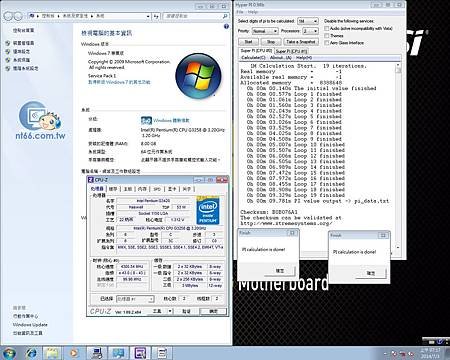
Task: Switch to the CPU-Z taskbar button
Action: click(140, 353)
